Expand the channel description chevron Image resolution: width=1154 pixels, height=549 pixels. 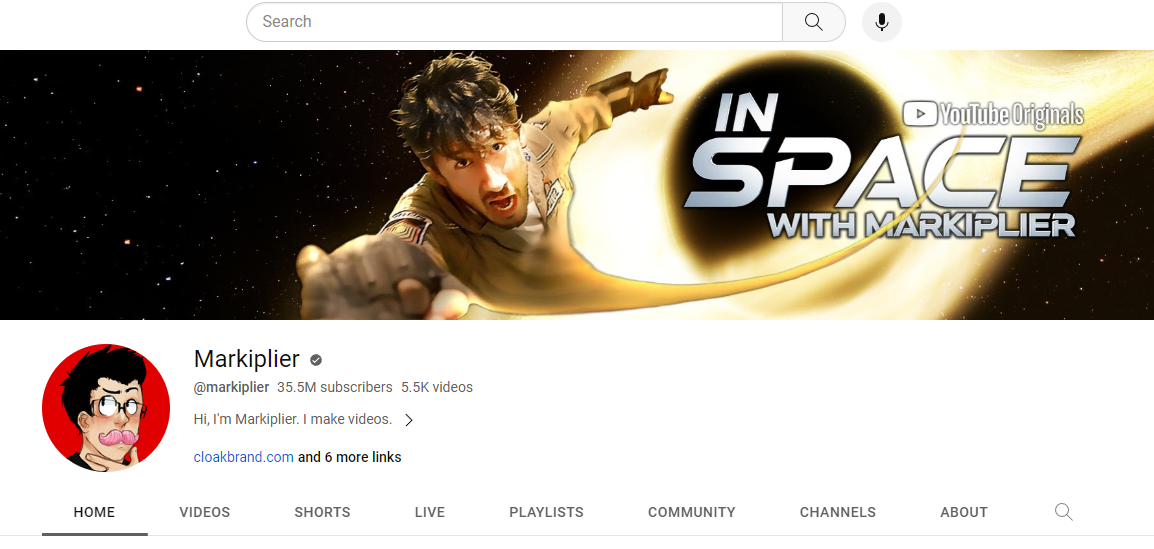[409, 420]
